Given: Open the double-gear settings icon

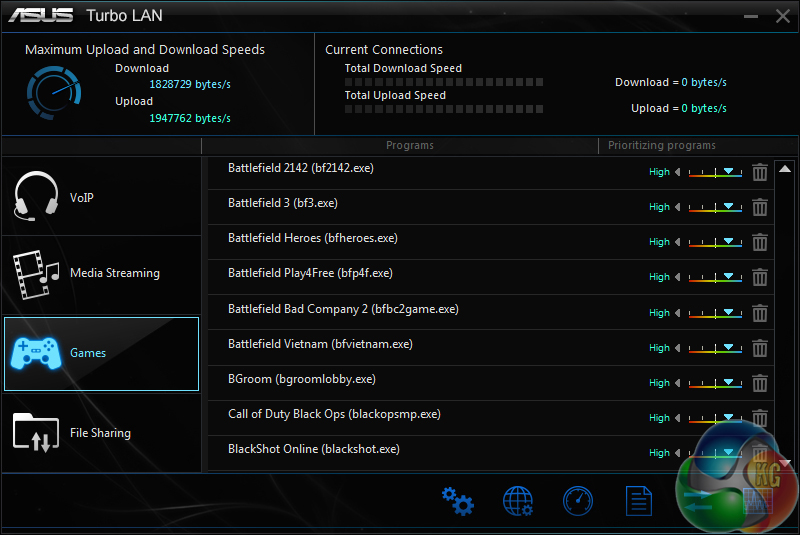Looking at the screenshot, I should (457, 500).
